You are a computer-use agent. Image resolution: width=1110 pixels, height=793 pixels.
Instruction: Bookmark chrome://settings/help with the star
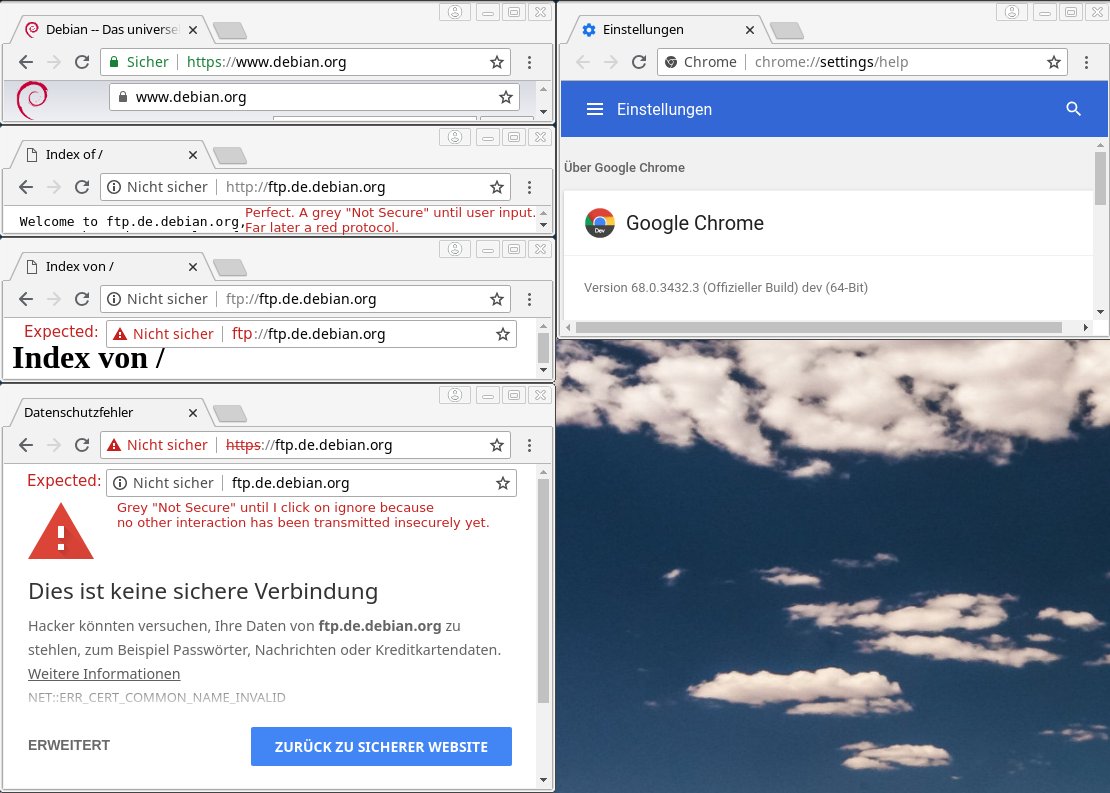(1054, 62)
